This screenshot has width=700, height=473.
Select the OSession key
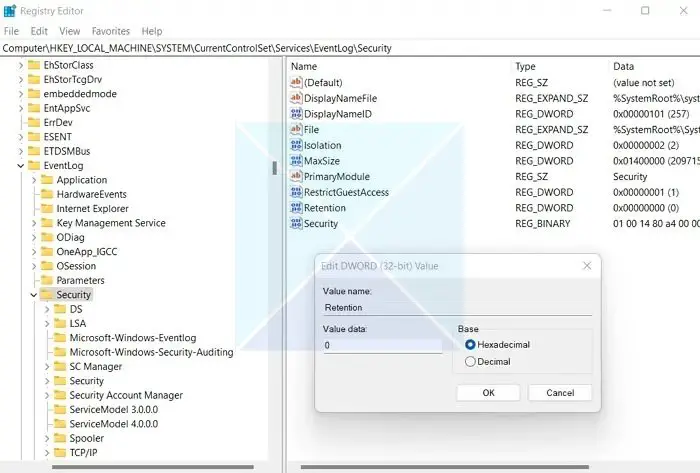pos(76,266)
